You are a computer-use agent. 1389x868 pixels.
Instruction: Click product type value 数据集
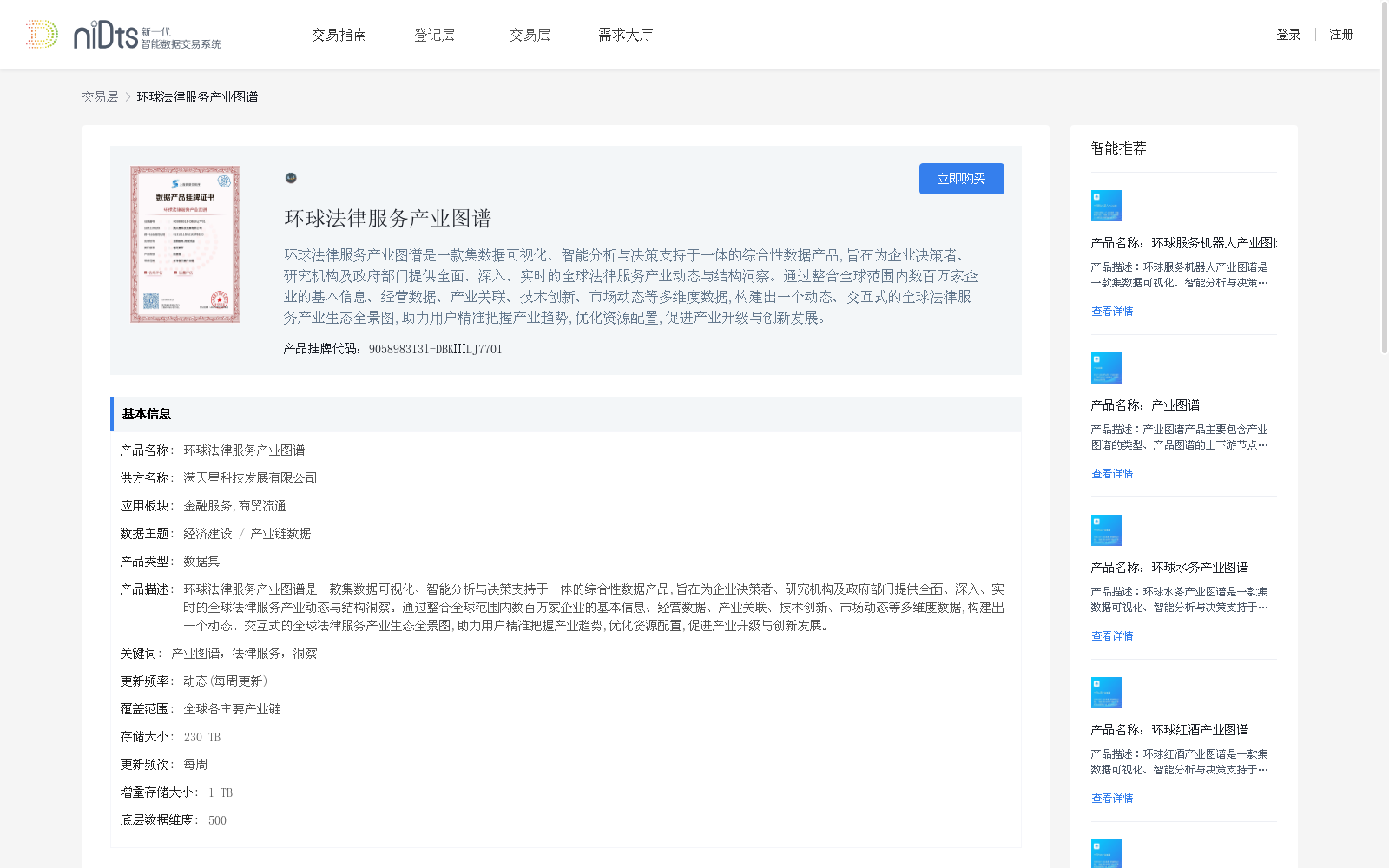201,562
